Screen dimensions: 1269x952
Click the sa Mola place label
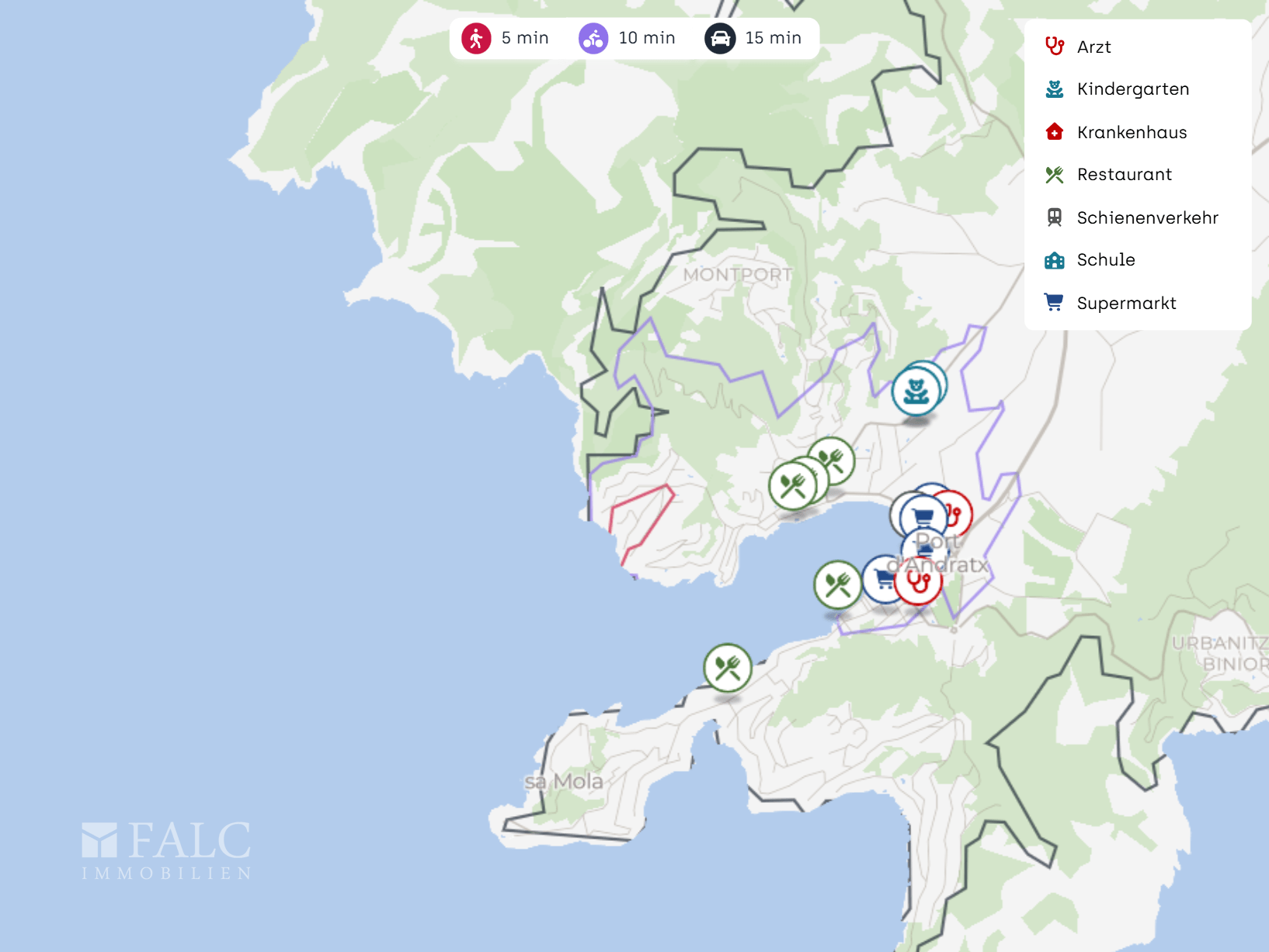[564, 781]
